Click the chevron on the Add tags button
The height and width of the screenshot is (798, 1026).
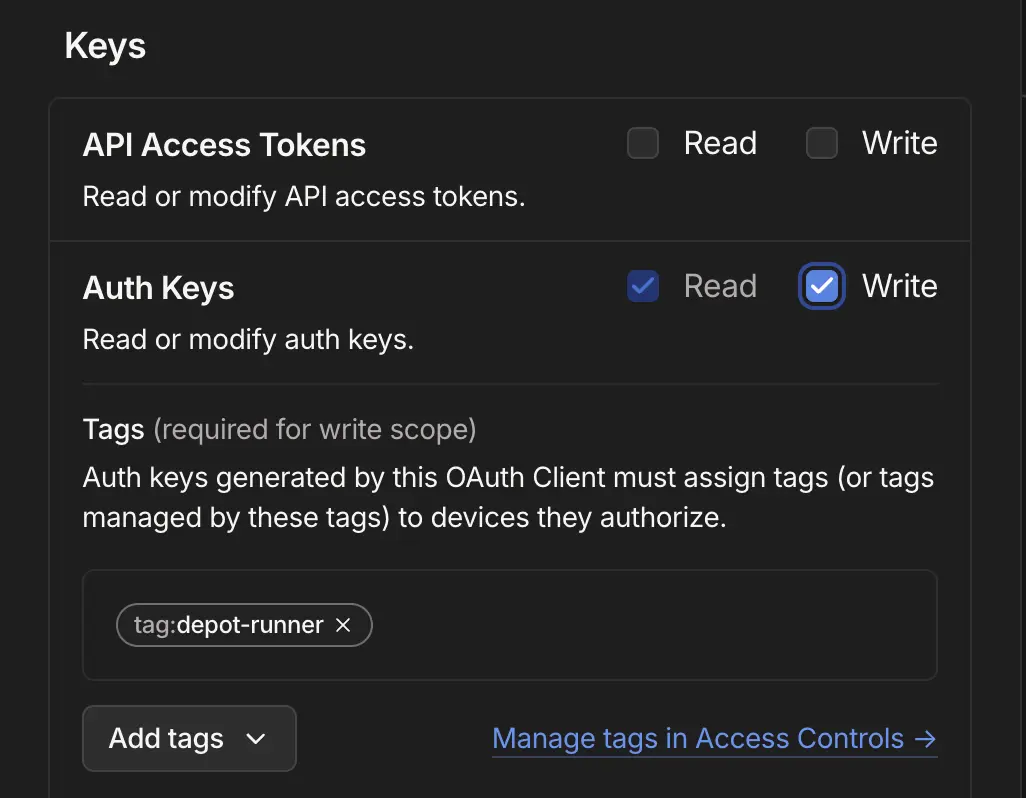256,739
